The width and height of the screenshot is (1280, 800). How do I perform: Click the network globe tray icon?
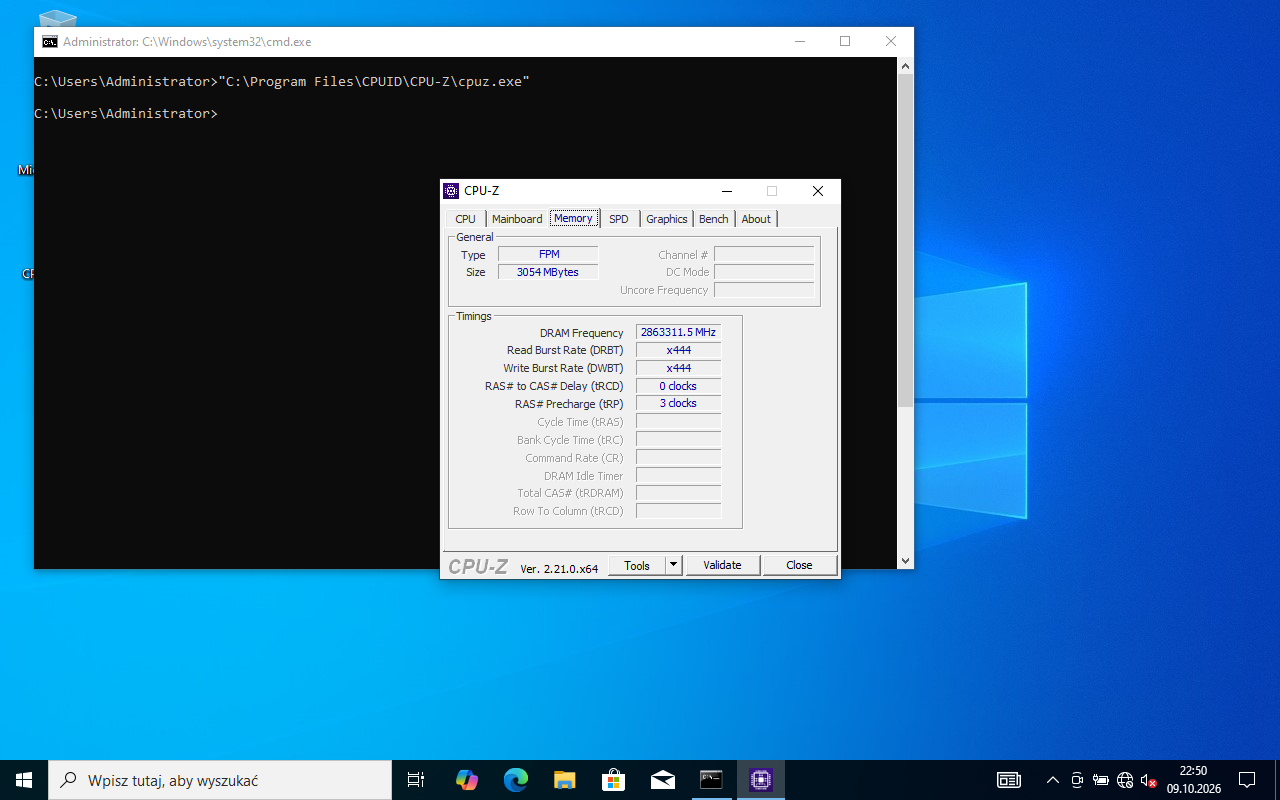(1125, 780)
